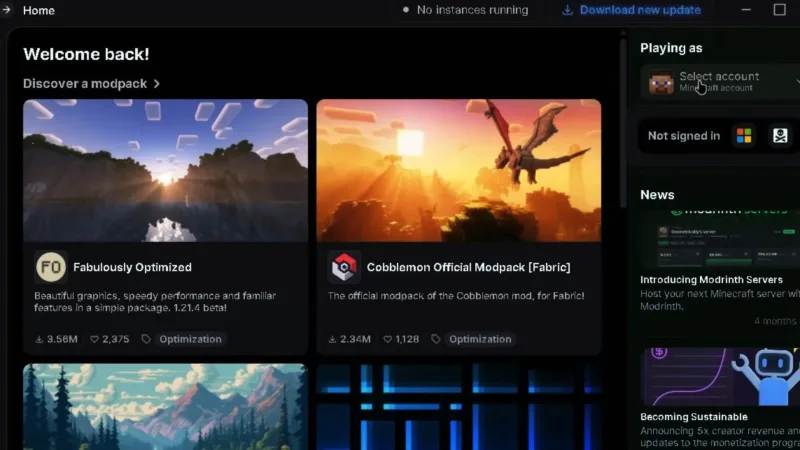Click the No instances running status
This screenshot has height=450, width=800.
pos(466,10)
